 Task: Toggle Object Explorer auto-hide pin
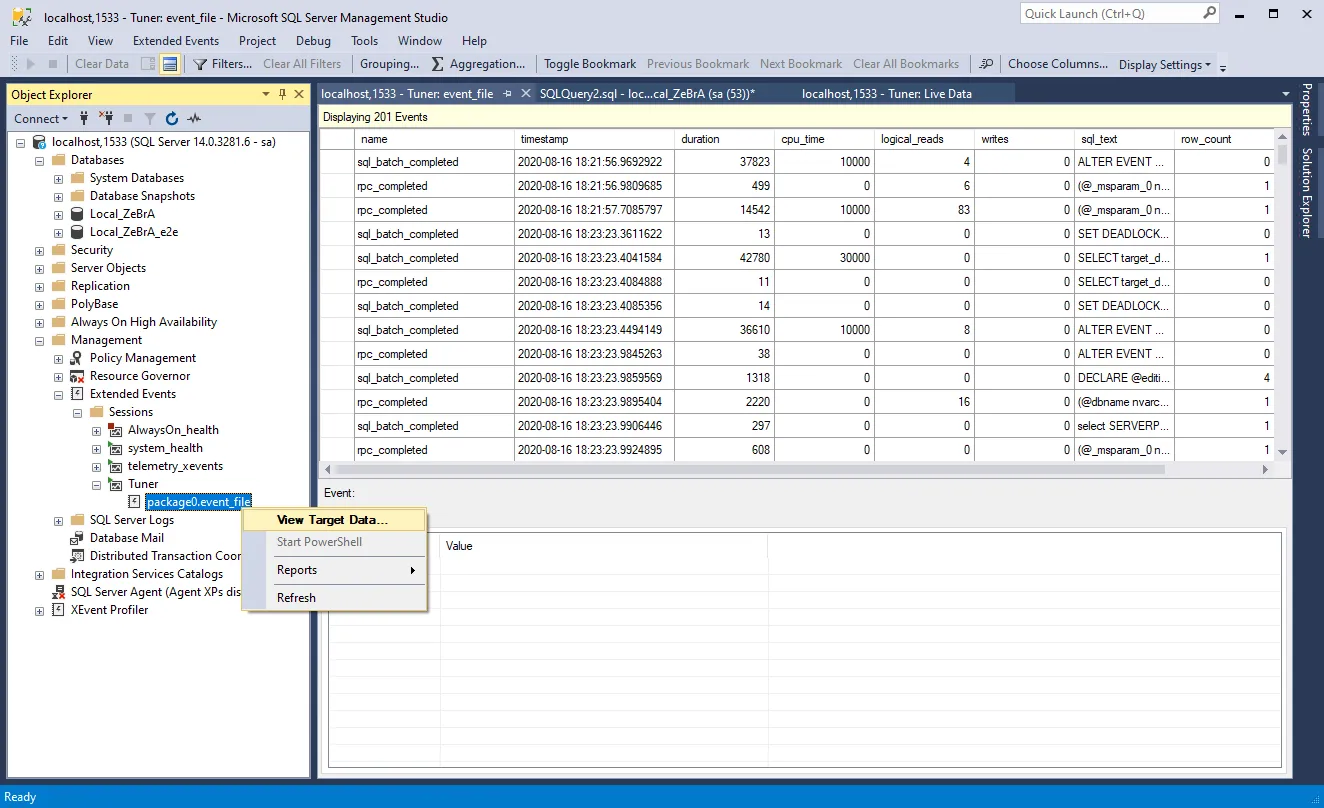point(283,94)
